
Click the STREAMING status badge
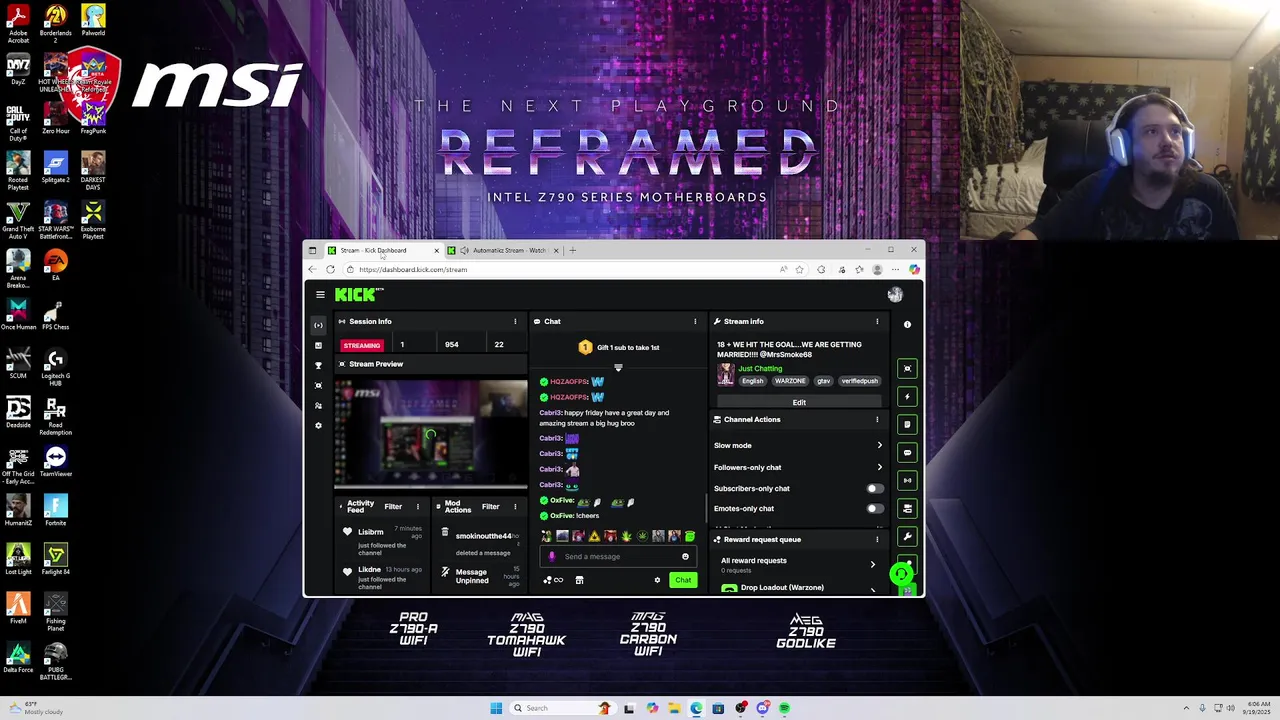coord(362,345)
